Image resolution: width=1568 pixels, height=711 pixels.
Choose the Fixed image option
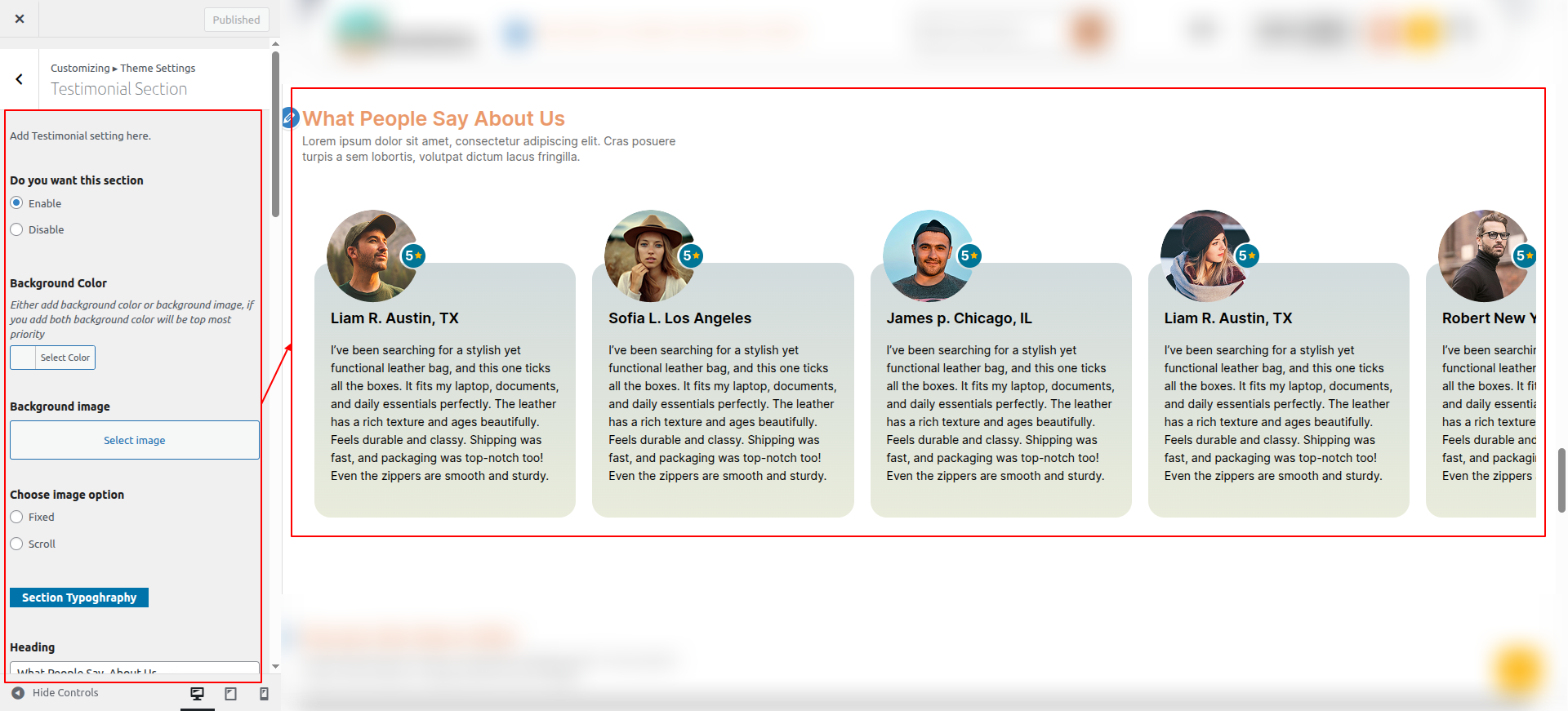click(x=16, y=517)
